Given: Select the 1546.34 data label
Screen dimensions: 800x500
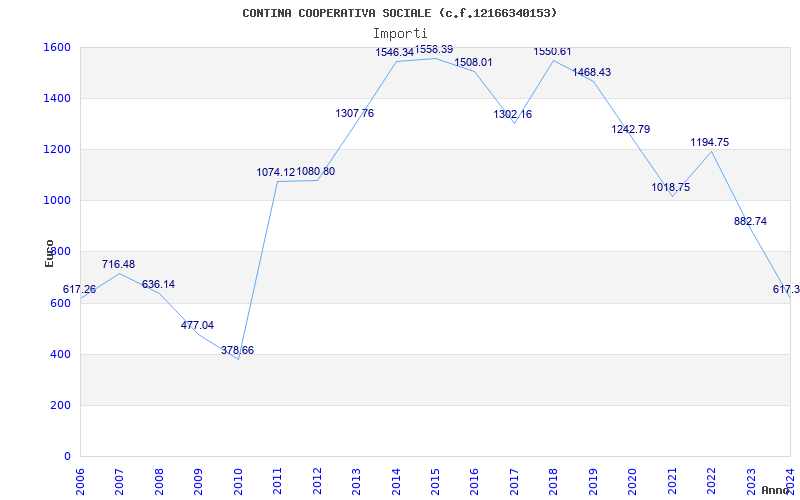Looking at the screenshot, I should [394, 52].
